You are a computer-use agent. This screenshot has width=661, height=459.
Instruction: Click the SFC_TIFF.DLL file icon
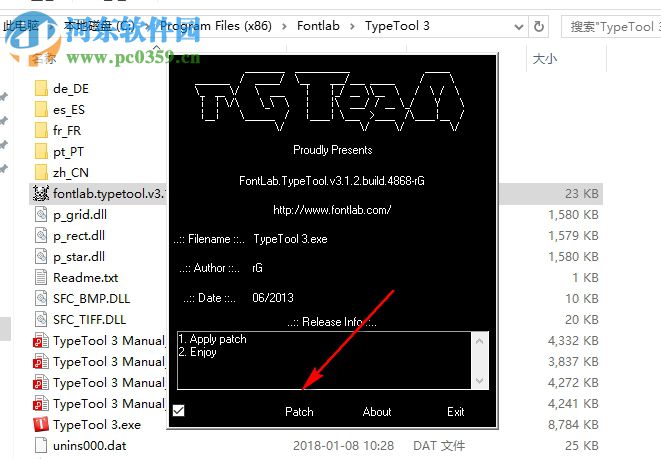click(x=41, y=319)
